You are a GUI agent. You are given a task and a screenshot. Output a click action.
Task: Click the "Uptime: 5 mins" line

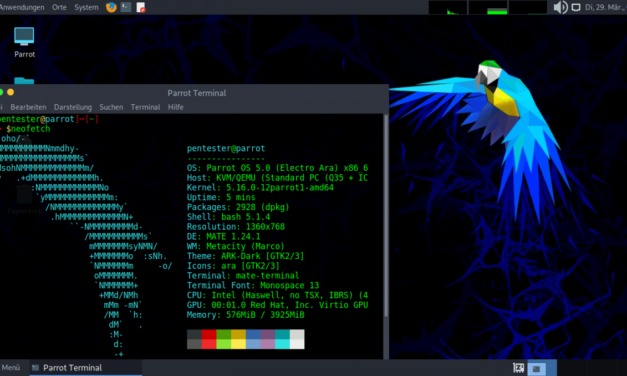pos(221,197)
